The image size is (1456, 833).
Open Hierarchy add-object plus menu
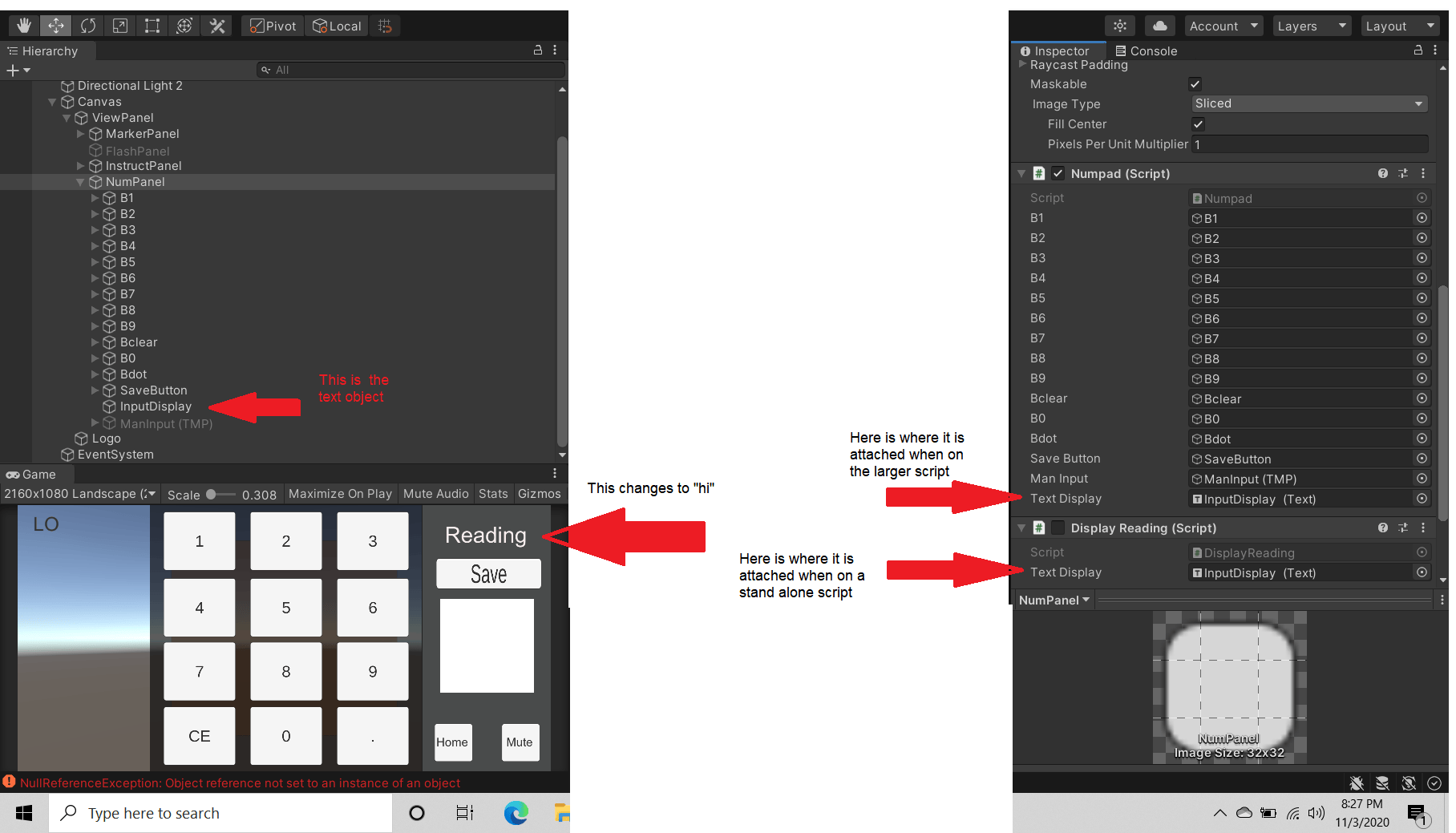pos(18,70)
